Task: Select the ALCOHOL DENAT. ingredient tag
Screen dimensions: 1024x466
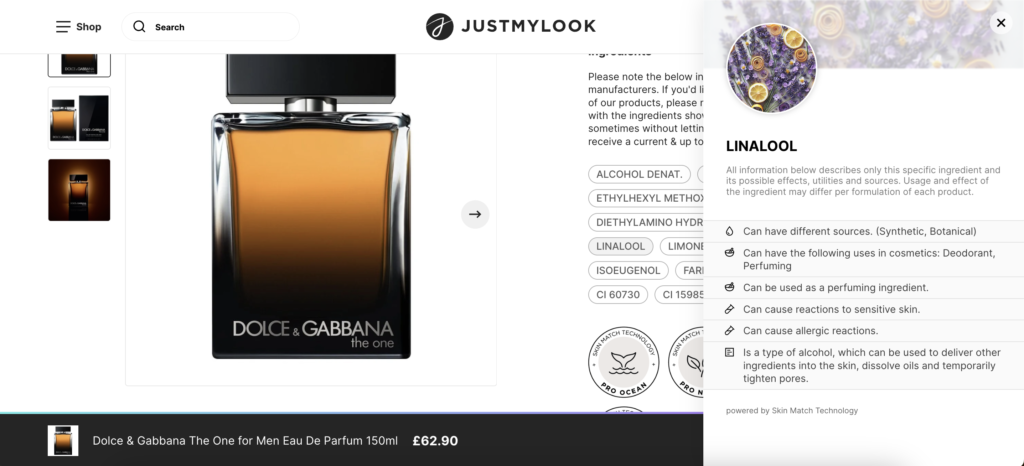Action: coord(639,174)
